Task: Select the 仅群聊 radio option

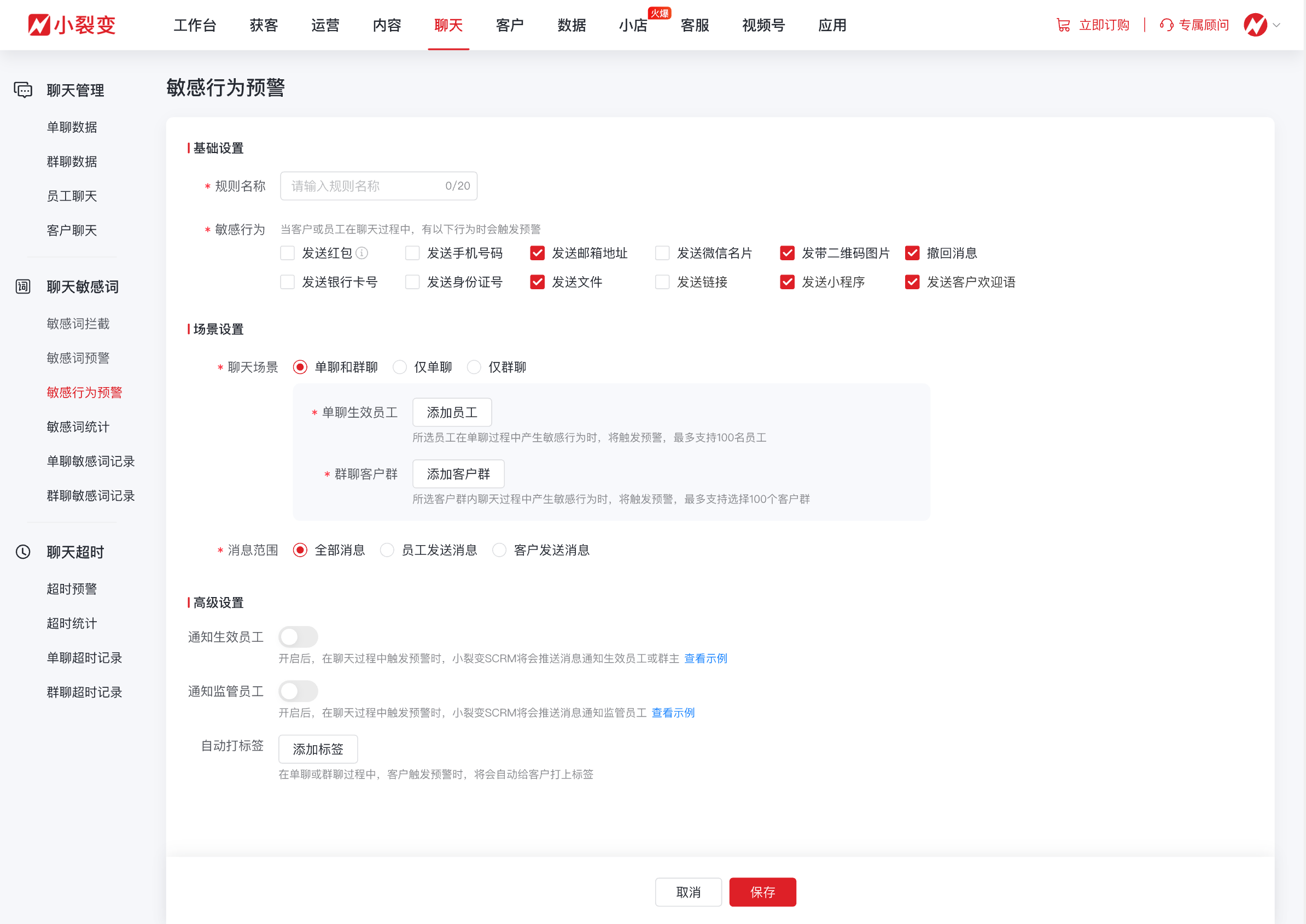Action: coord(474,367)
